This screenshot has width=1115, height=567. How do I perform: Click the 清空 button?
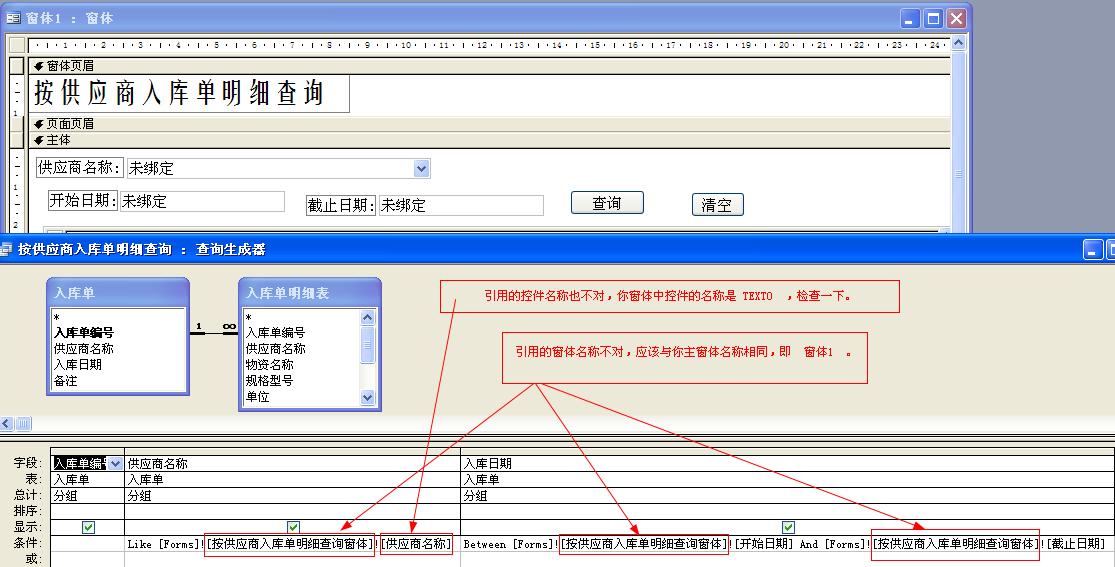click(717, 205)
